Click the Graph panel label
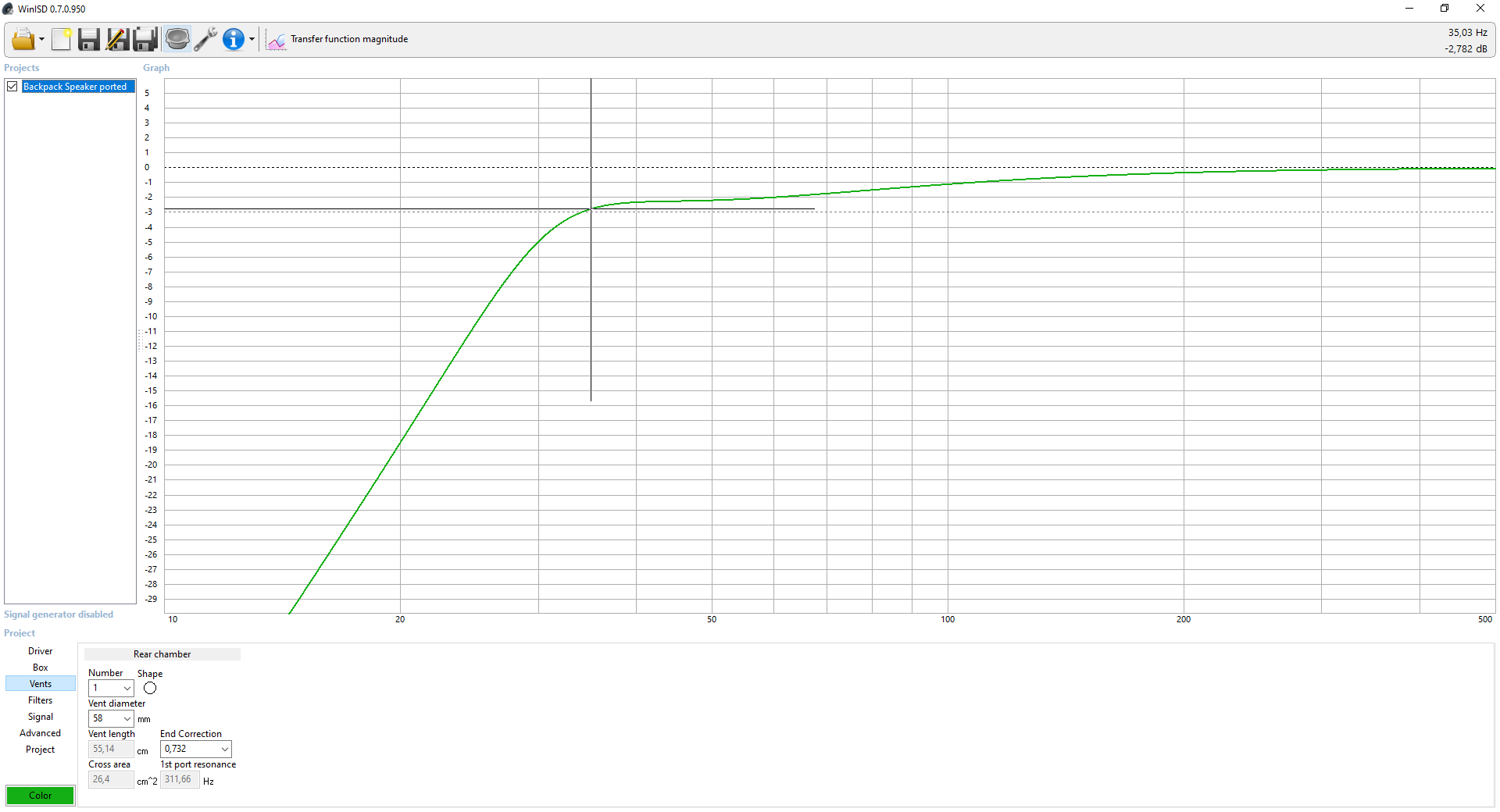 (156, 68)
